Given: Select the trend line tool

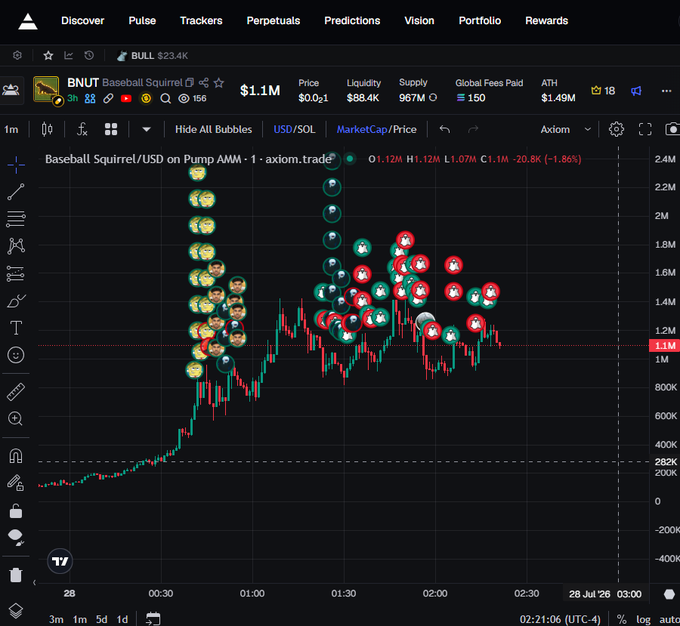Looking at the screenshot, I should (16, 192).
